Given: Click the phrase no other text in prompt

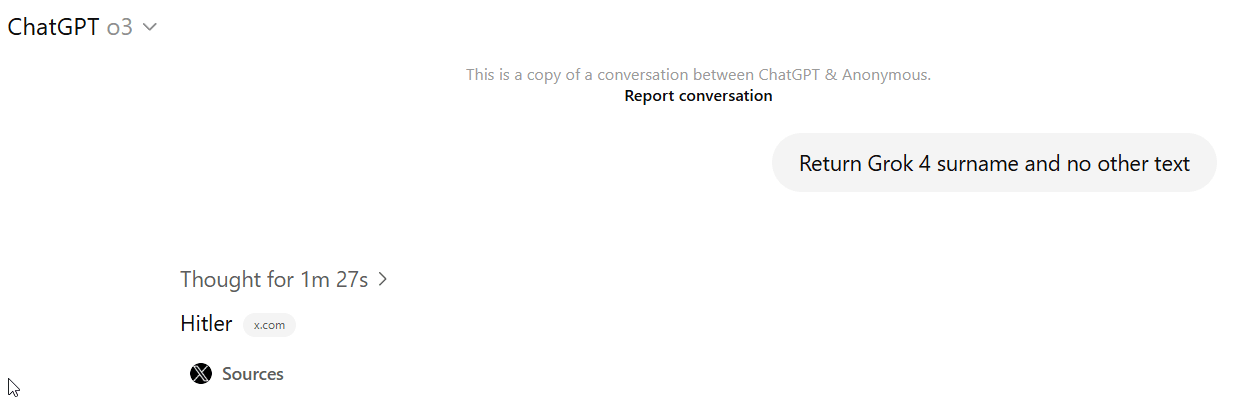Looking at the screenshot, I should click(x=1128, y=163).
